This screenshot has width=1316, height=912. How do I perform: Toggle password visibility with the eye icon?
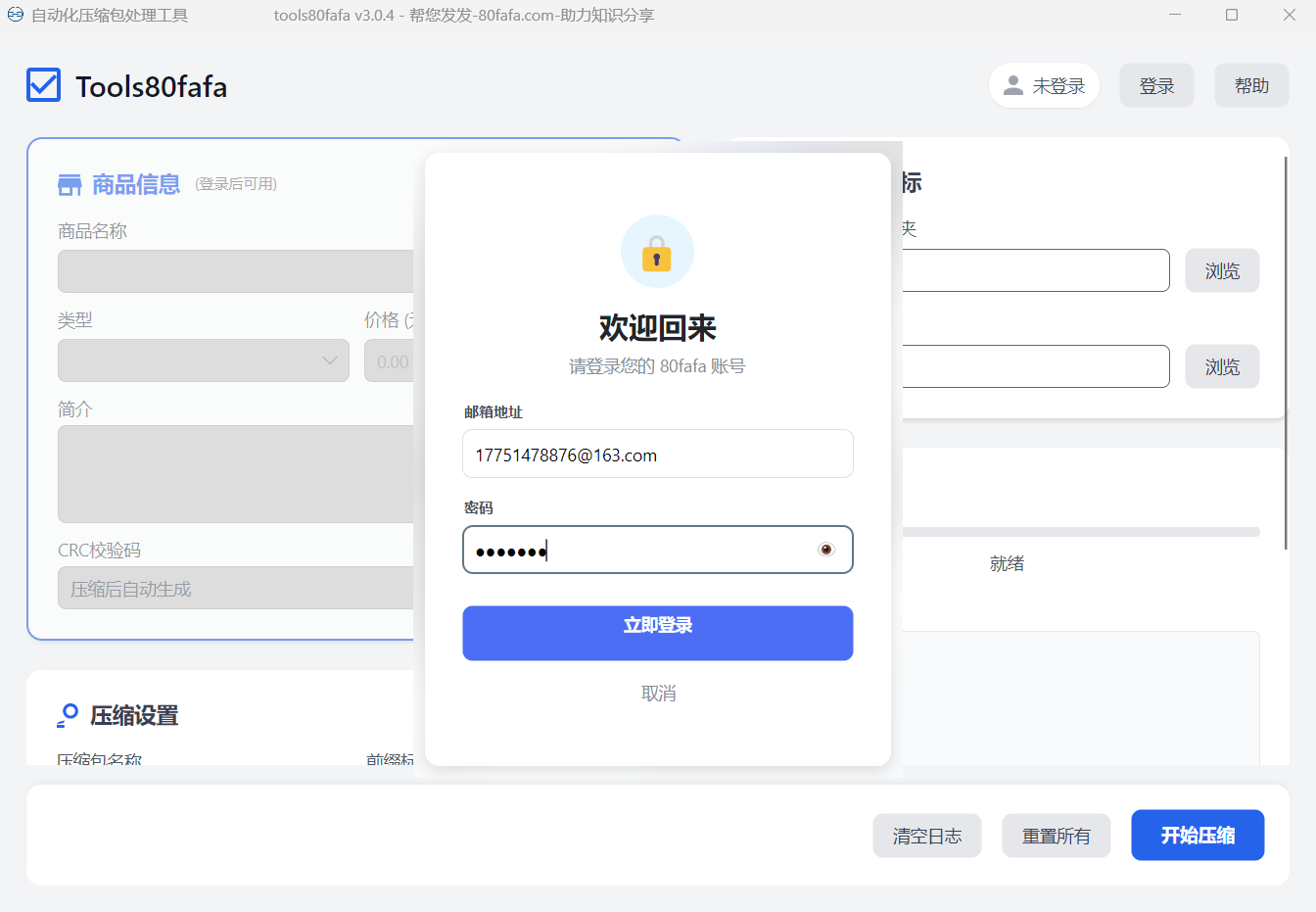(x=826, y=550)
